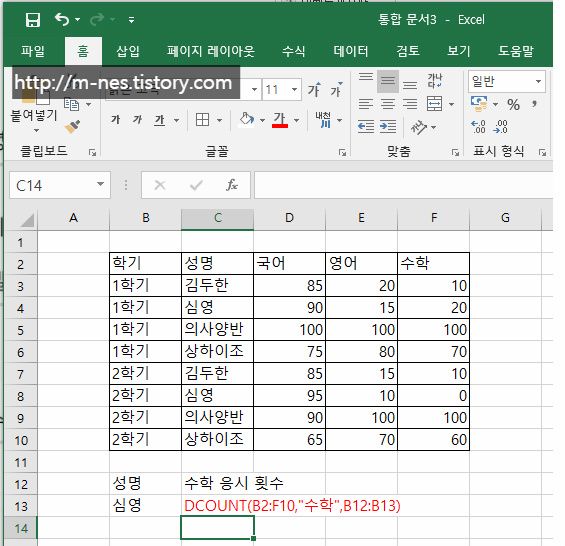This screenshot has width=565, height=546.
Task: Apply accounting currency format icon
Action: pos(479,104)
